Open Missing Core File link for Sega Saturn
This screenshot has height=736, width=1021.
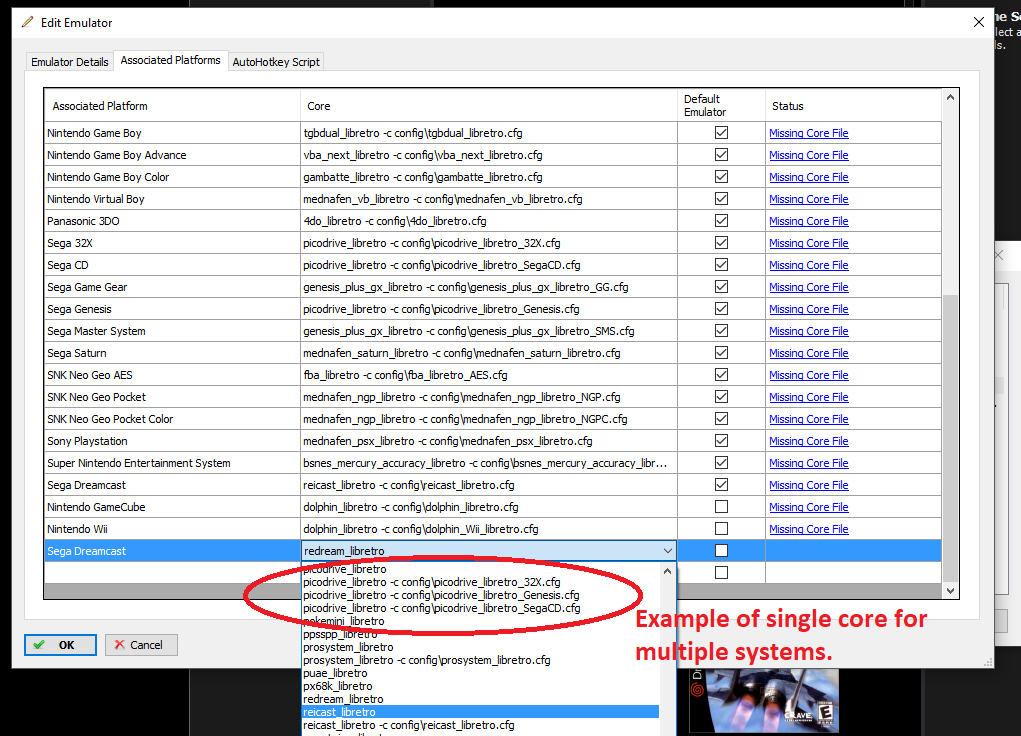pyautogui.click(x=809, y=353)
